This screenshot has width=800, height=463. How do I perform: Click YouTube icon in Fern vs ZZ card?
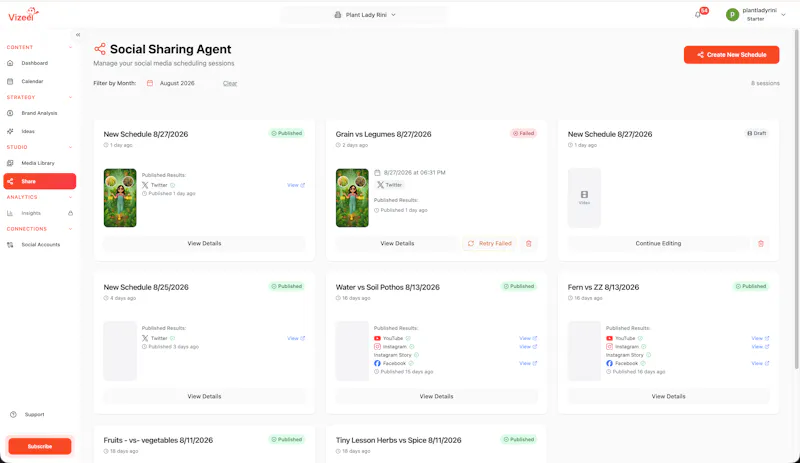pyautogui.click(x=609, y=338)
